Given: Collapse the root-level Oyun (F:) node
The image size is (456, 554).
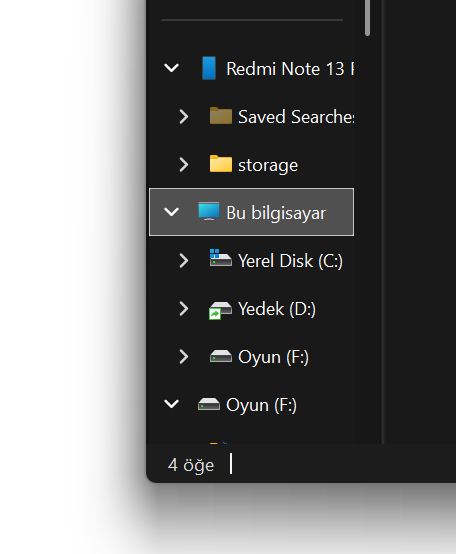Looking at the screenshot, I should coord(172,405).
